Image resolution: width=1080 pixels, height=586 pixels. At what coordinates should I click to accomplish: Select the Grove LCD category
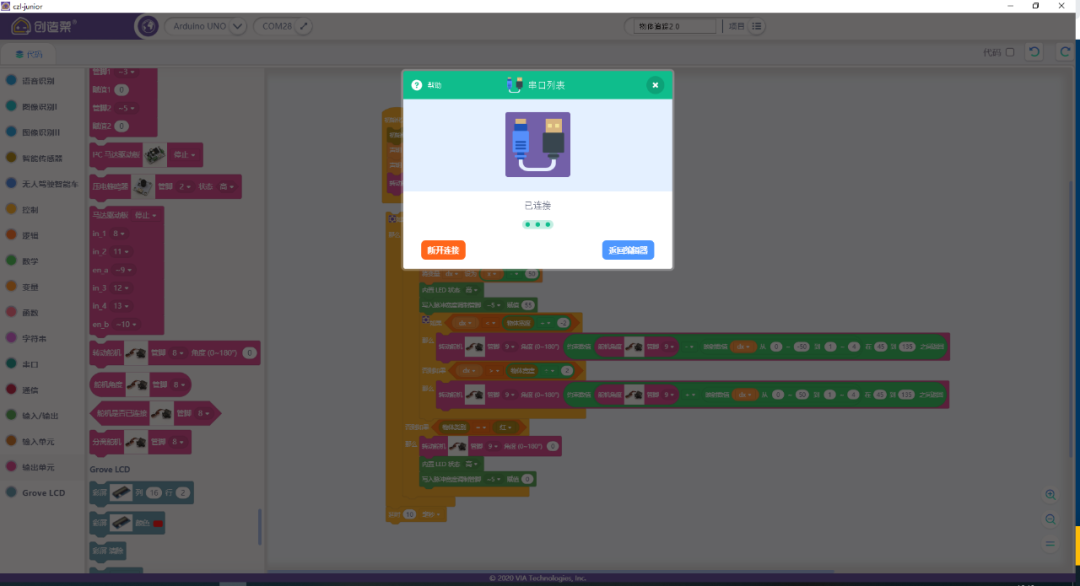pyautogui.click(x=43, y=493)
